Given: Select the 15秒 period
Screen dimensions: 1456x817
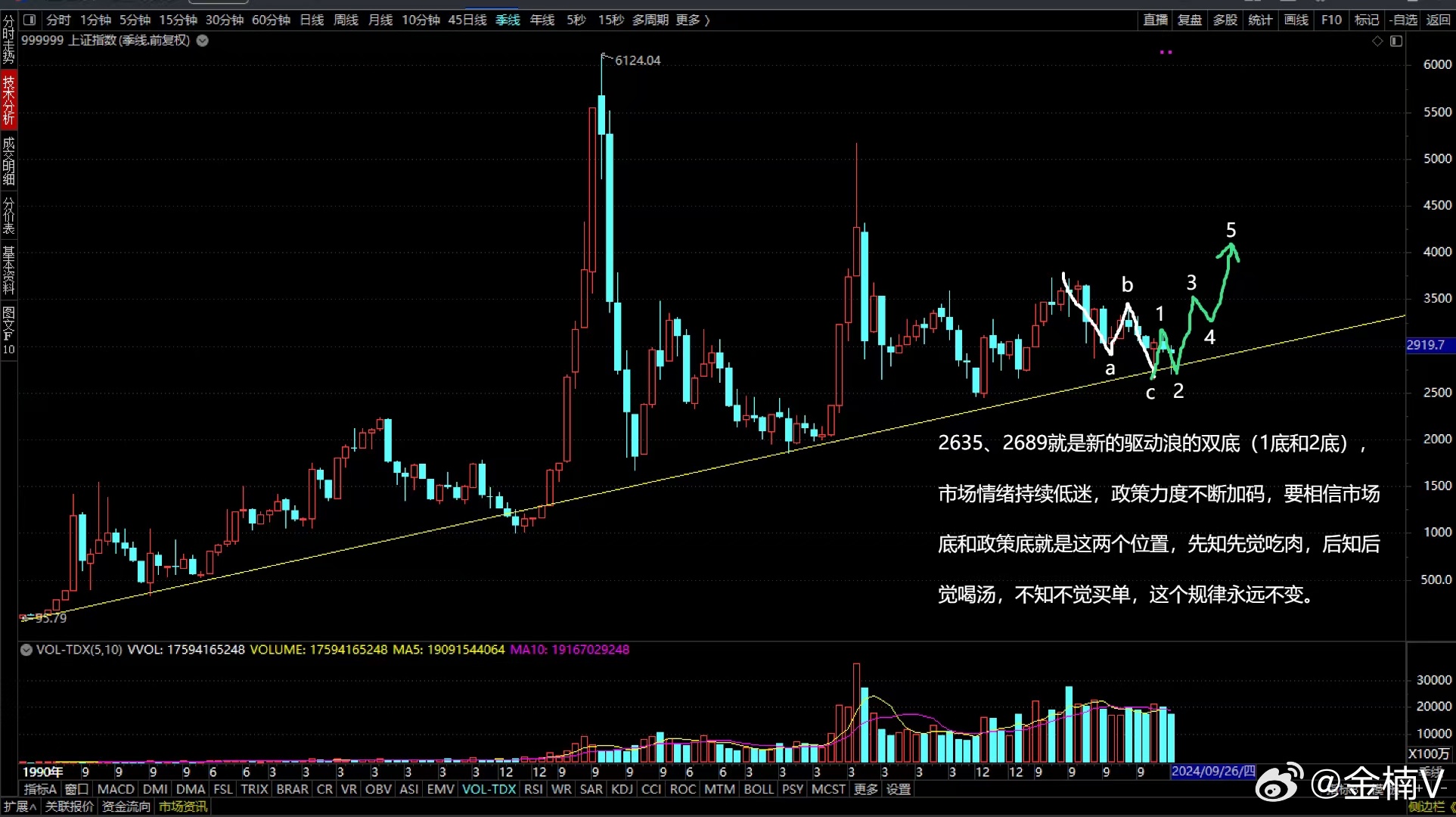Looking at the screenshot, I should point(610,20).
